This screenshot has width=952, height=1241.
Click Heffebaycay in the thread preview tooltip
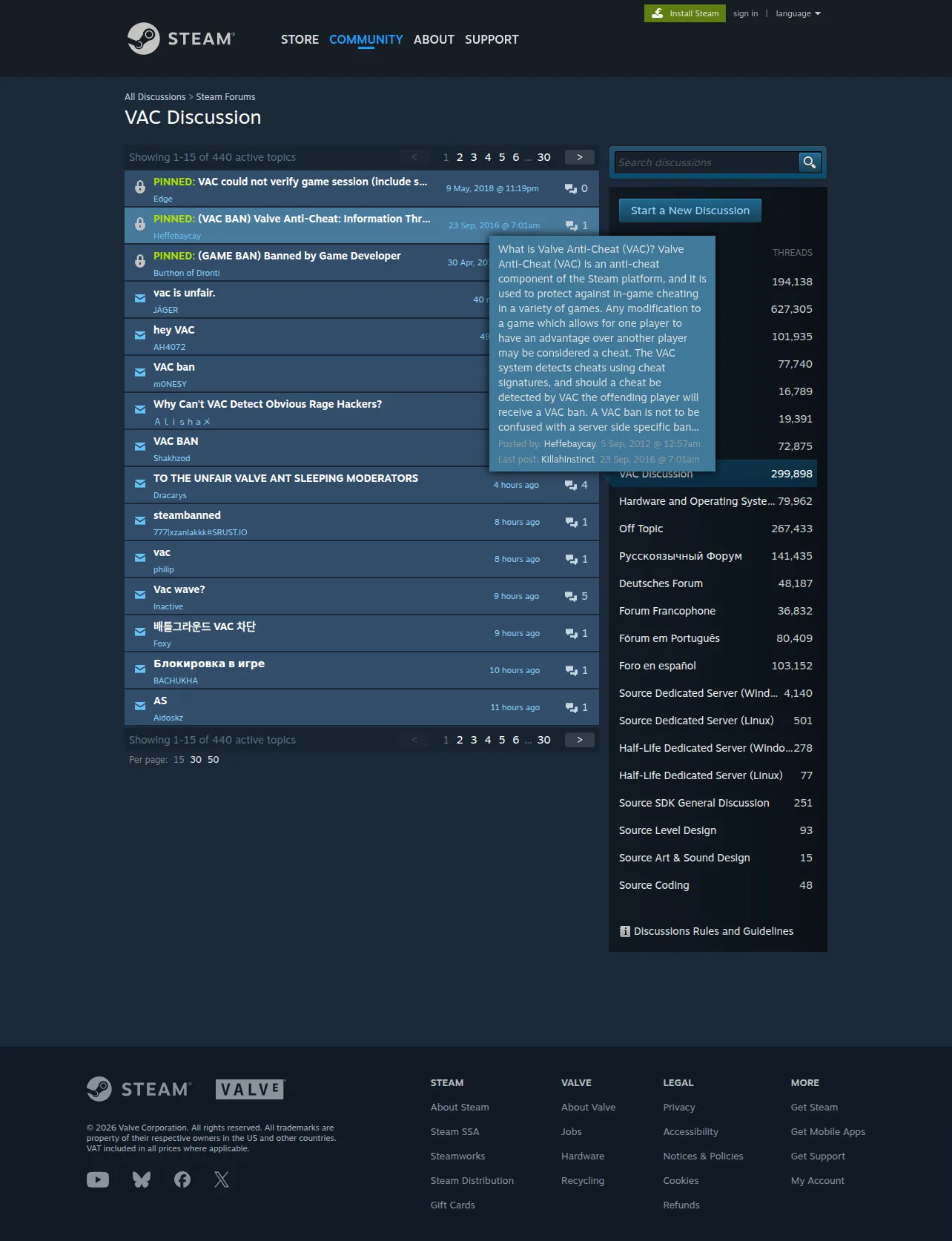[569, 444]
